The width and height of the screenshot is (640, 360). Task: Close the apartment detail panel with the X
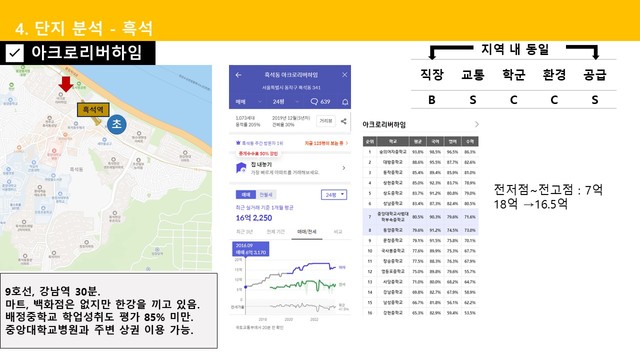tap(344, 75)
